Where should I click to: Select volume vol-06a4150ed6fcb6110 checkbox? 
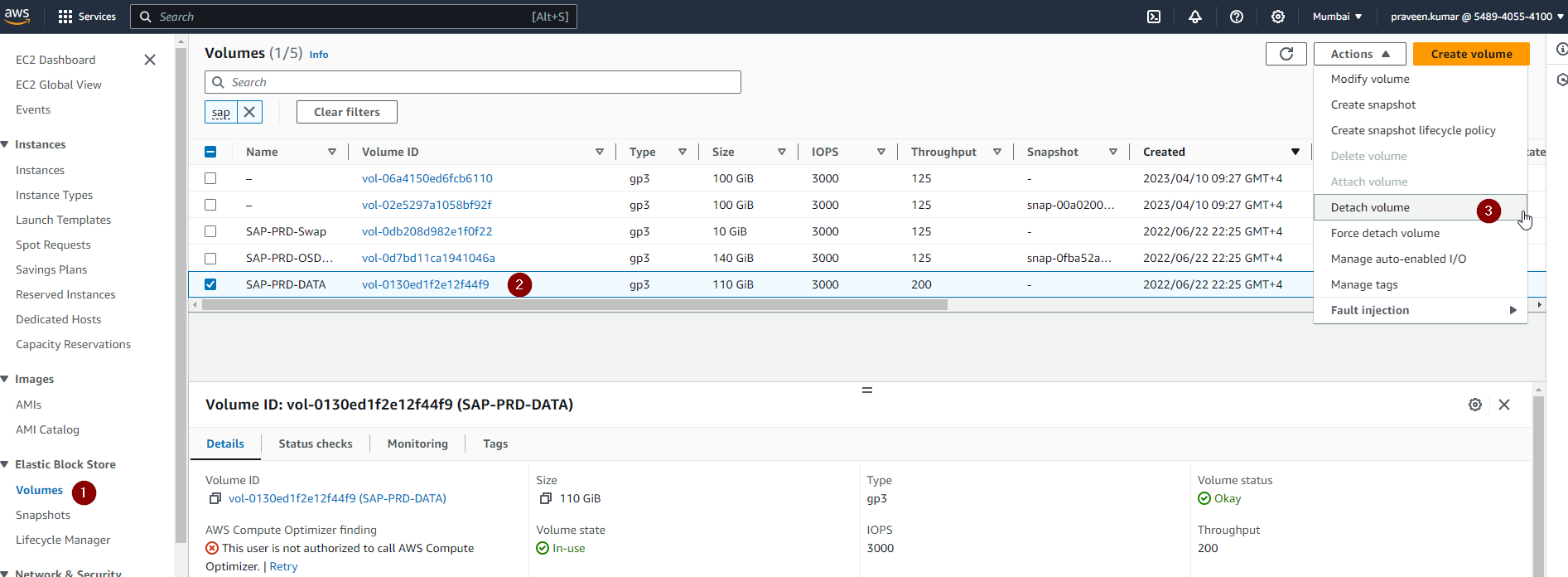[210, 178]
